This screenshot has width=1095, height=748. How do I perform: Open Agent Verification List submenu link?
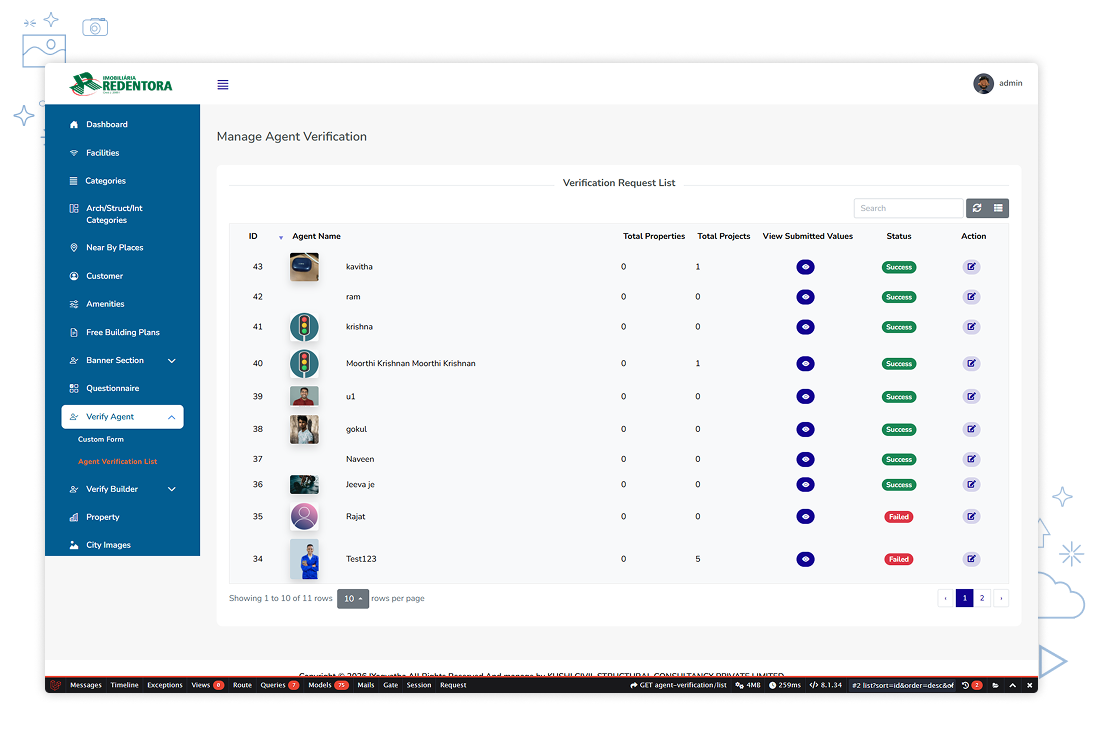point(117,462)
